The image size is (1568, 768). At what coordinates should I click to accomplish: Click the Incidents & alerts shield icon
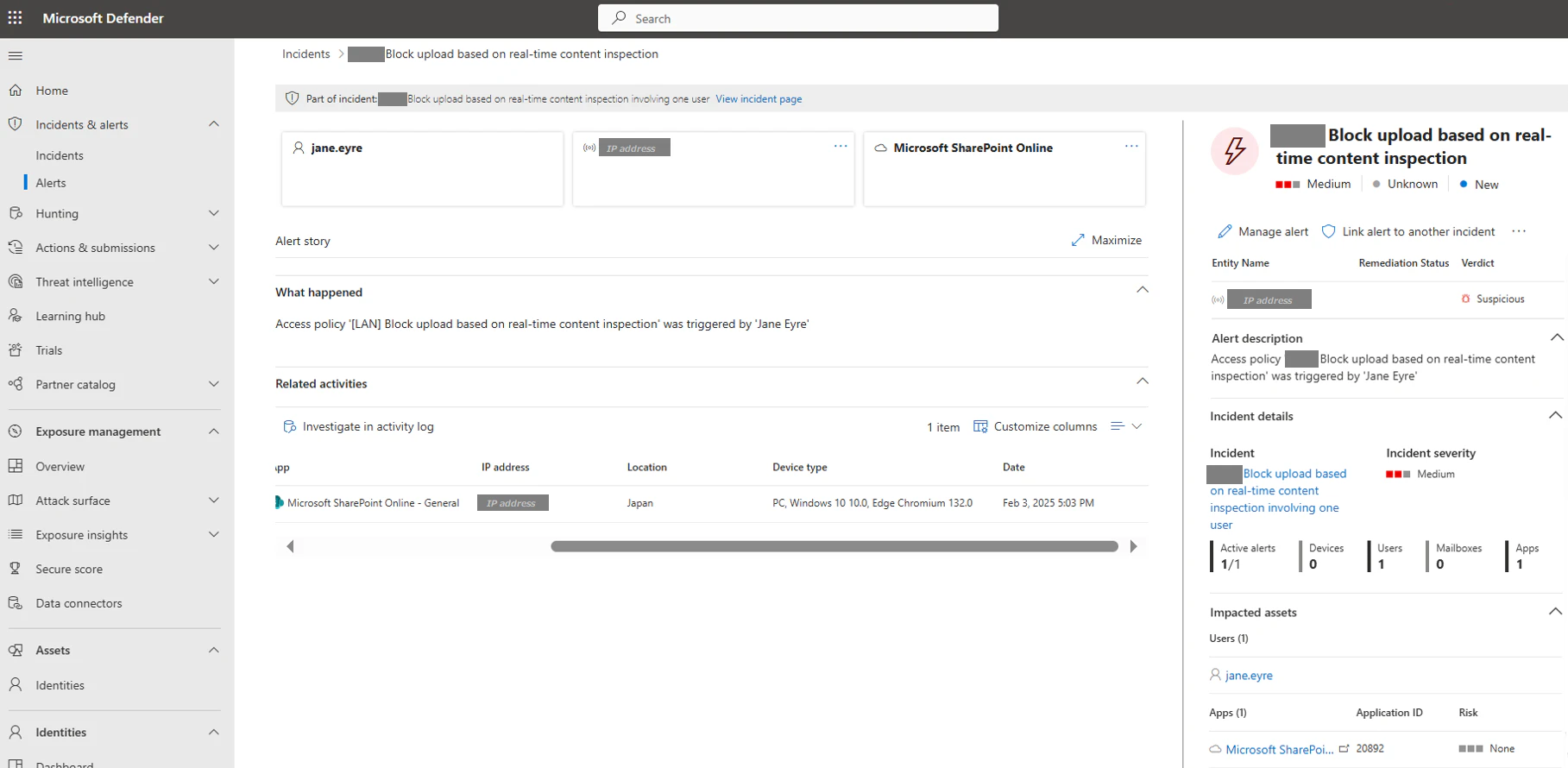tap(15, 124)
